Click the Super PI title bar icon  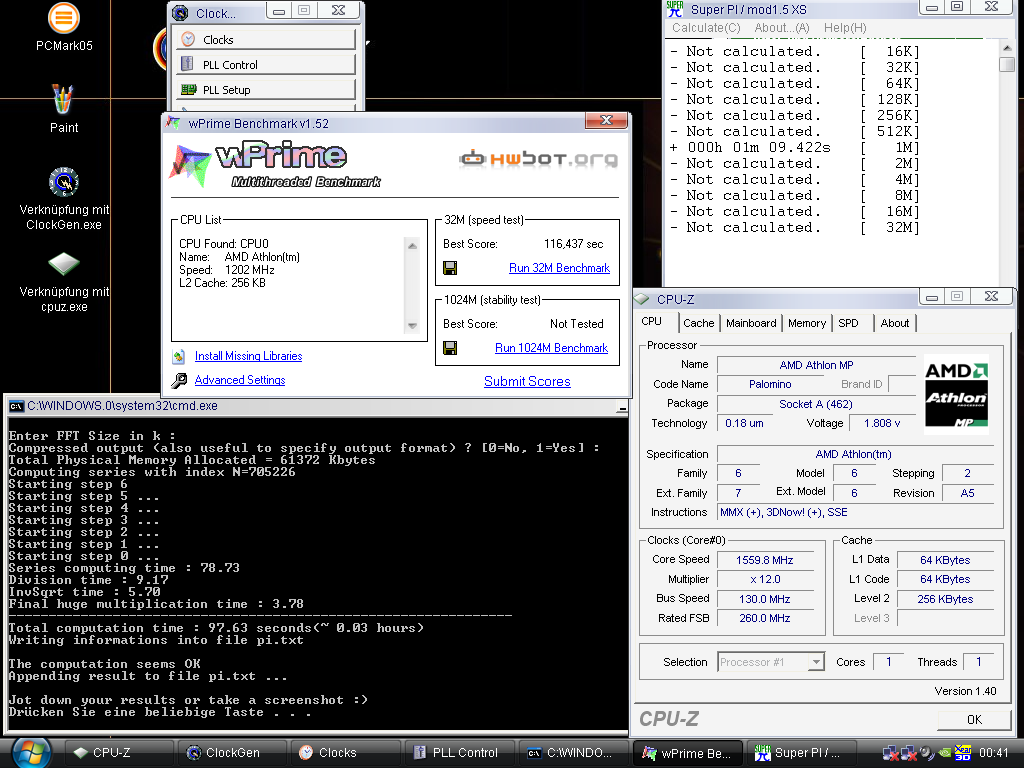675,10
